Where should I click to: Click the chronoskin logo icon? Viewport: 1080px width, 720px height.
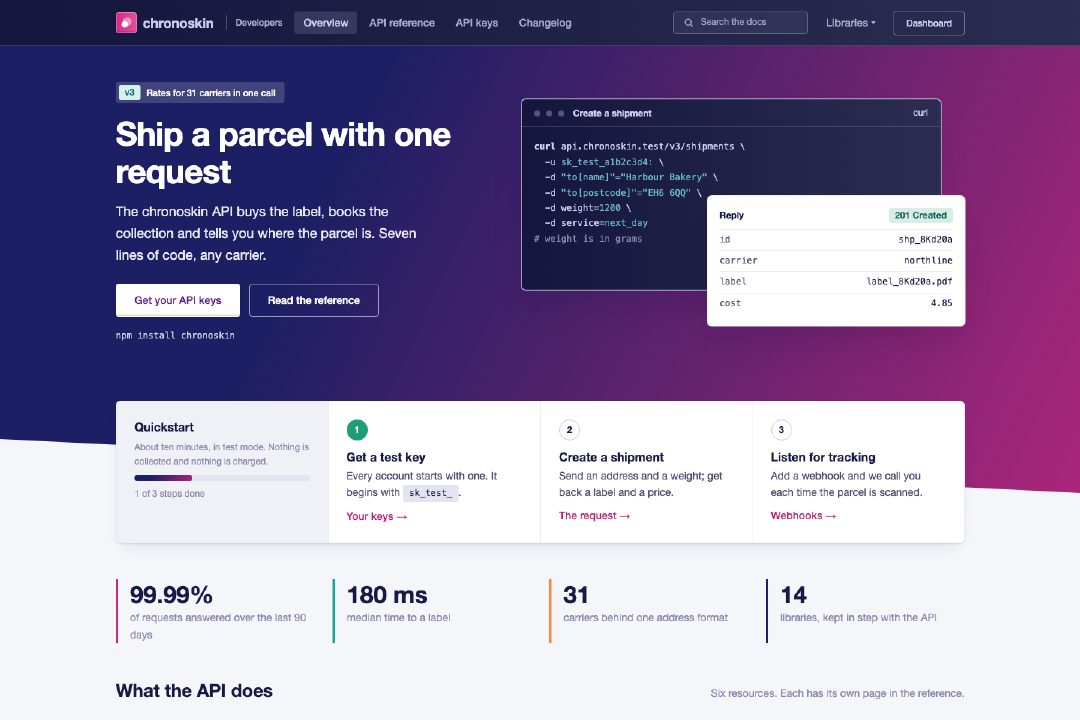pos(126,23)
